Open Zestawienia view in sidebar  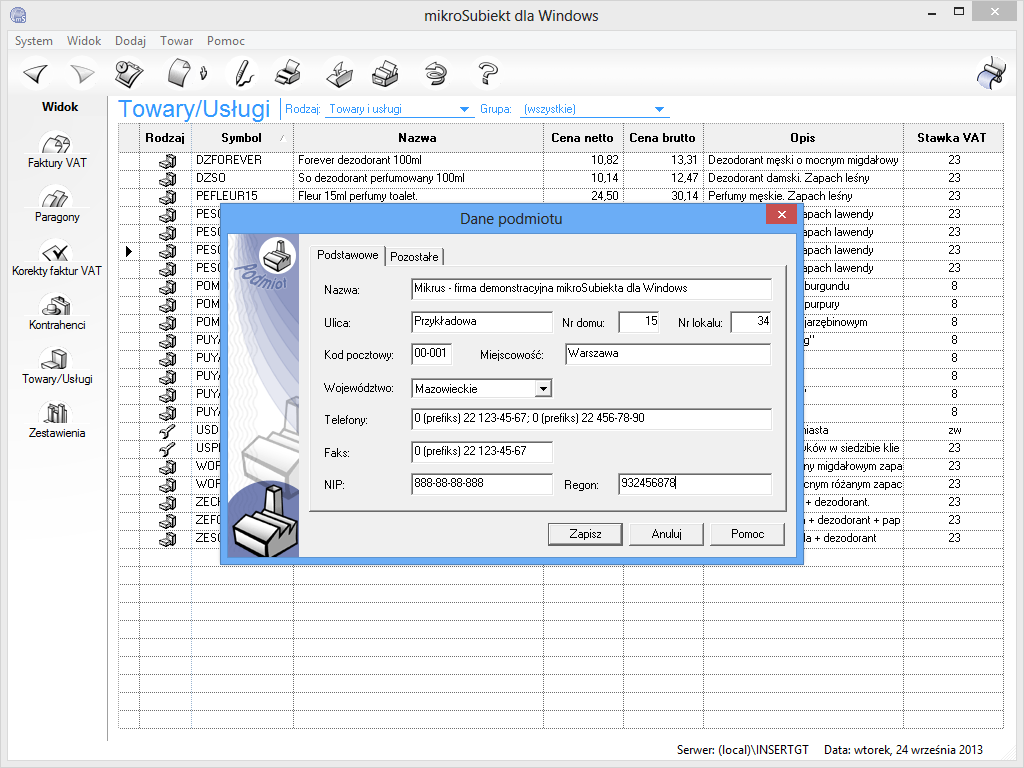click(57, 422)
